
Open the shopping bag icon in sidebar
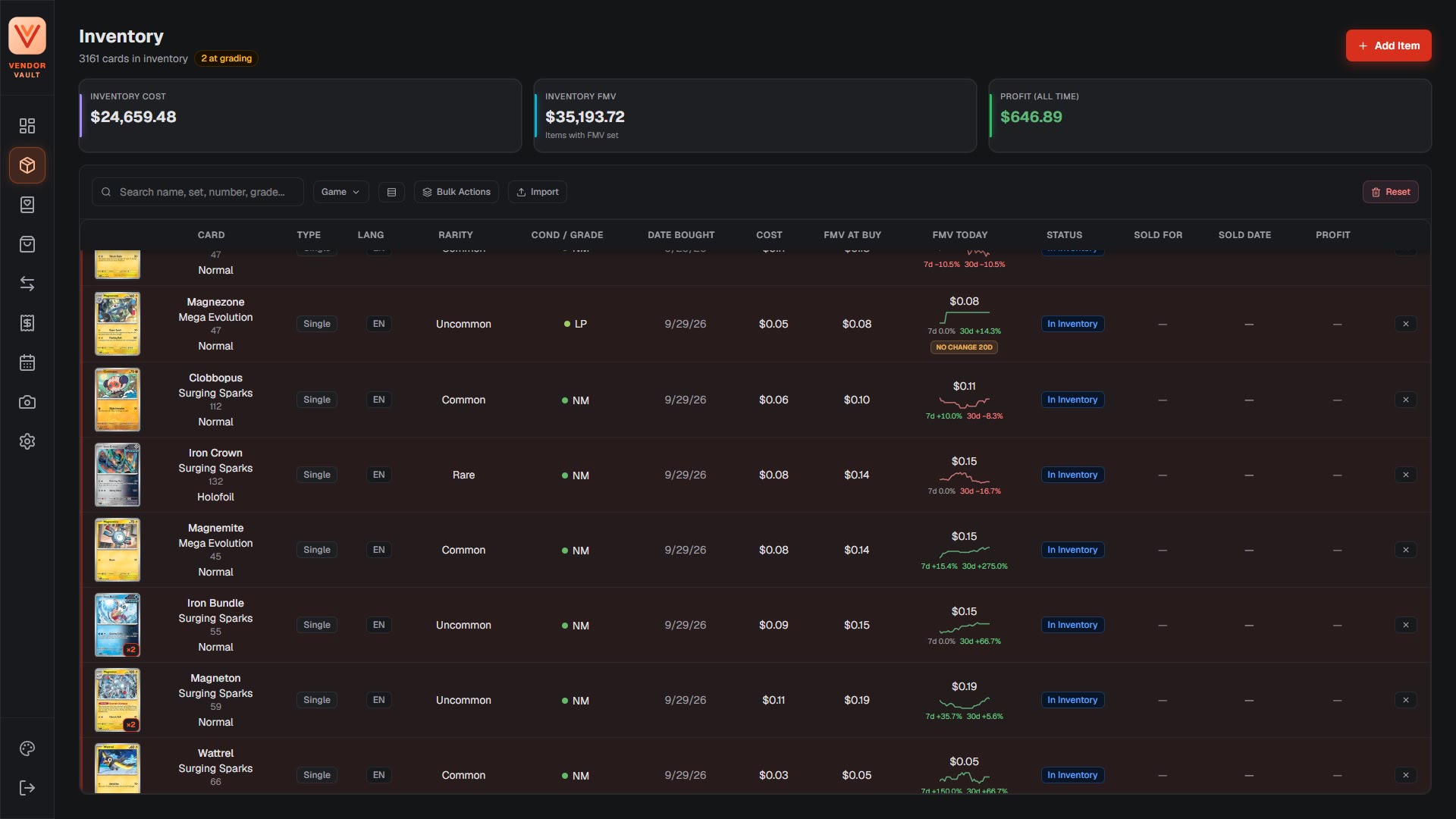27,244
